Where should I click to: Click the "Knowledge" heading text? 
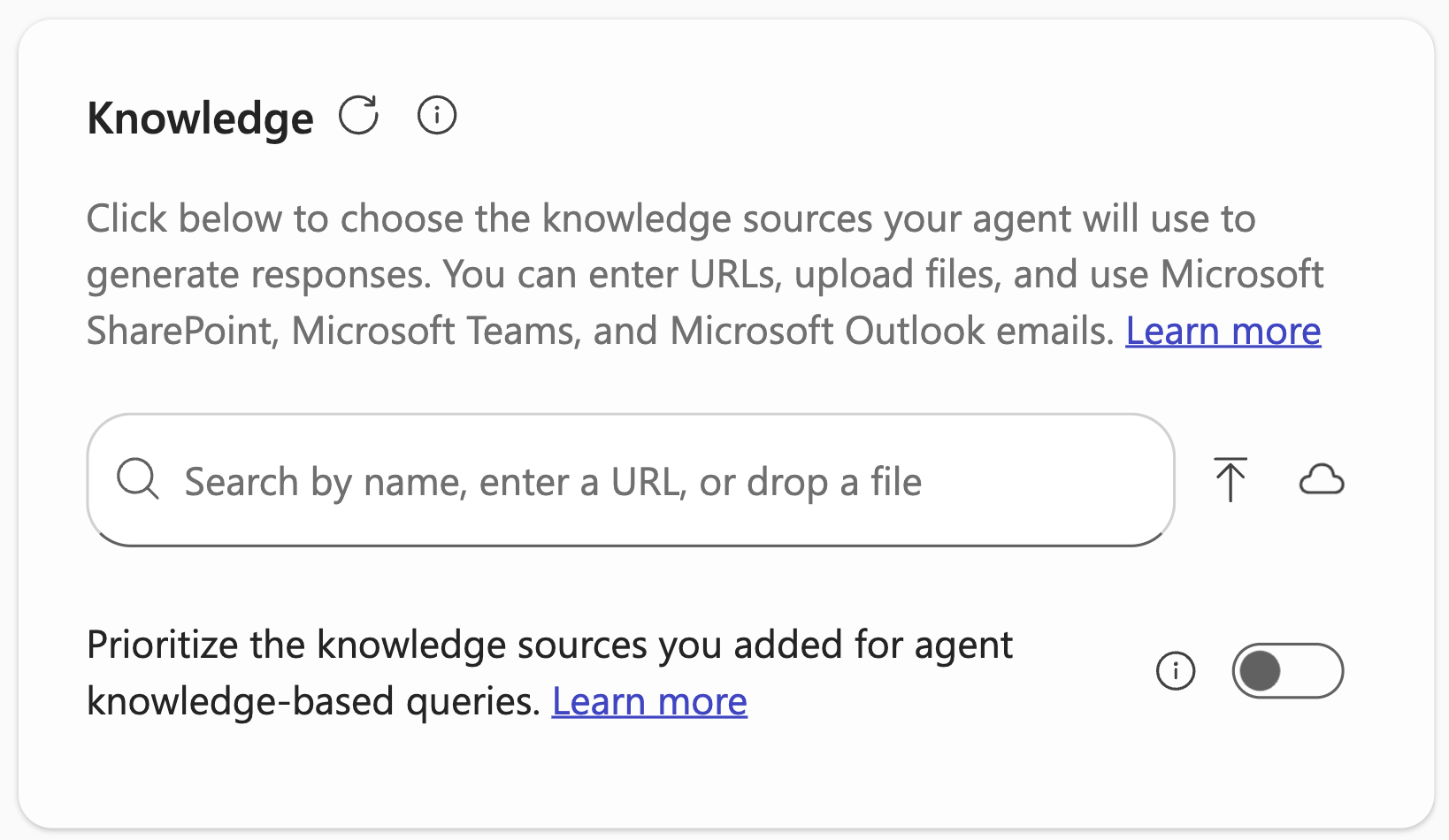200,118
